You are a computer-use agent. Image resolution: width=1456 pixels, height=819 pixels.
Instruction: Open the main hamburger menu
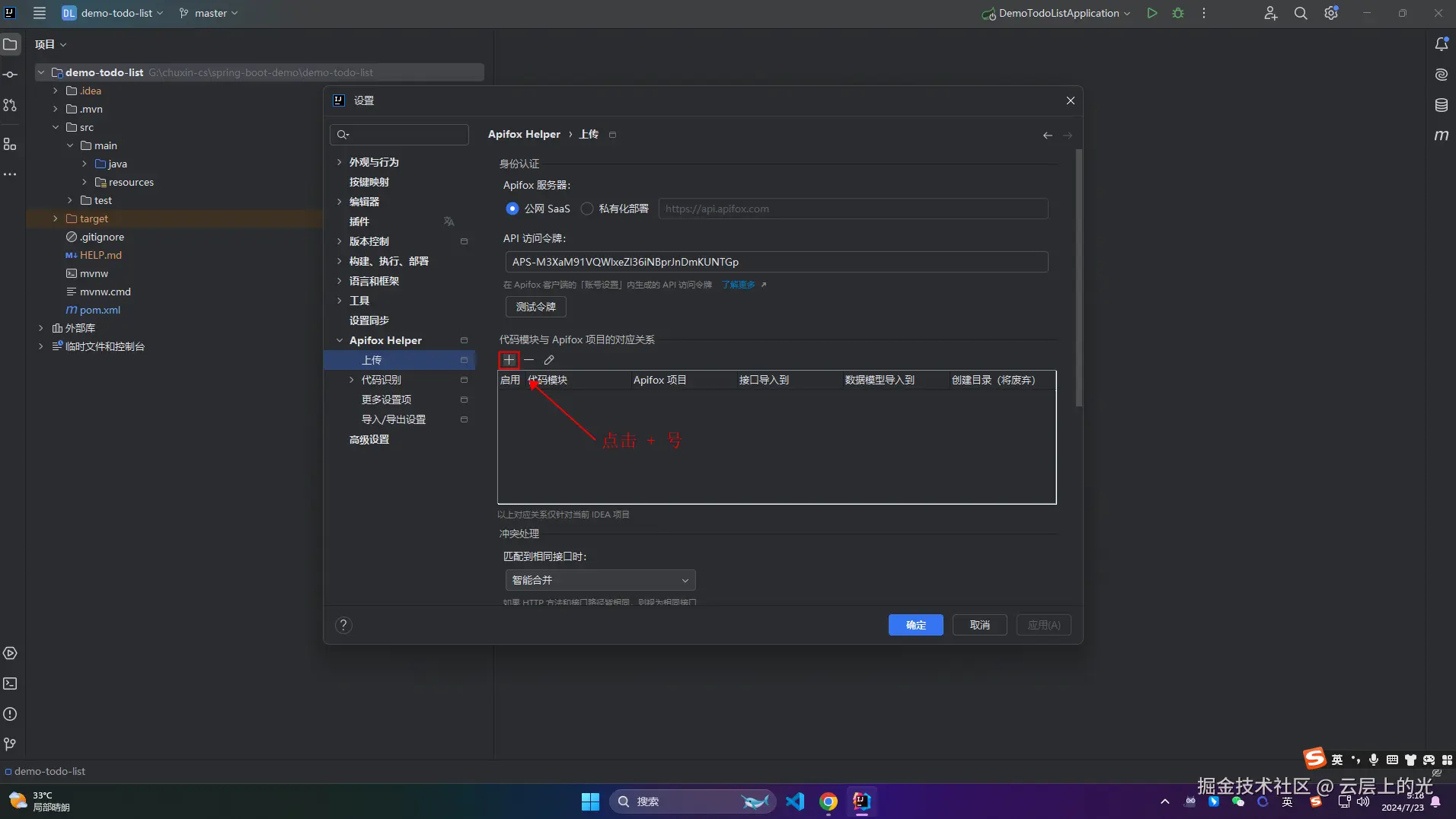coord(40,13)
